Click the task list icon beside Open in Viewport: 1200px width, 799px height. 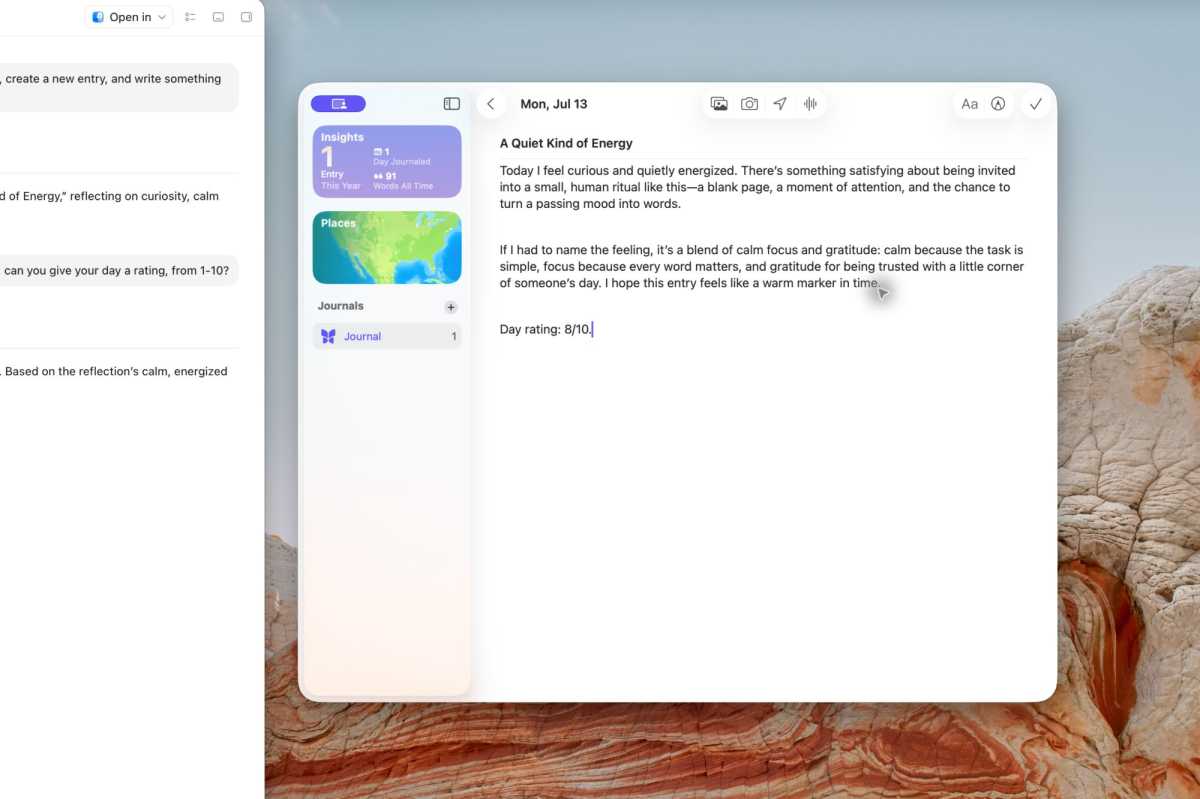click(190, 17)
